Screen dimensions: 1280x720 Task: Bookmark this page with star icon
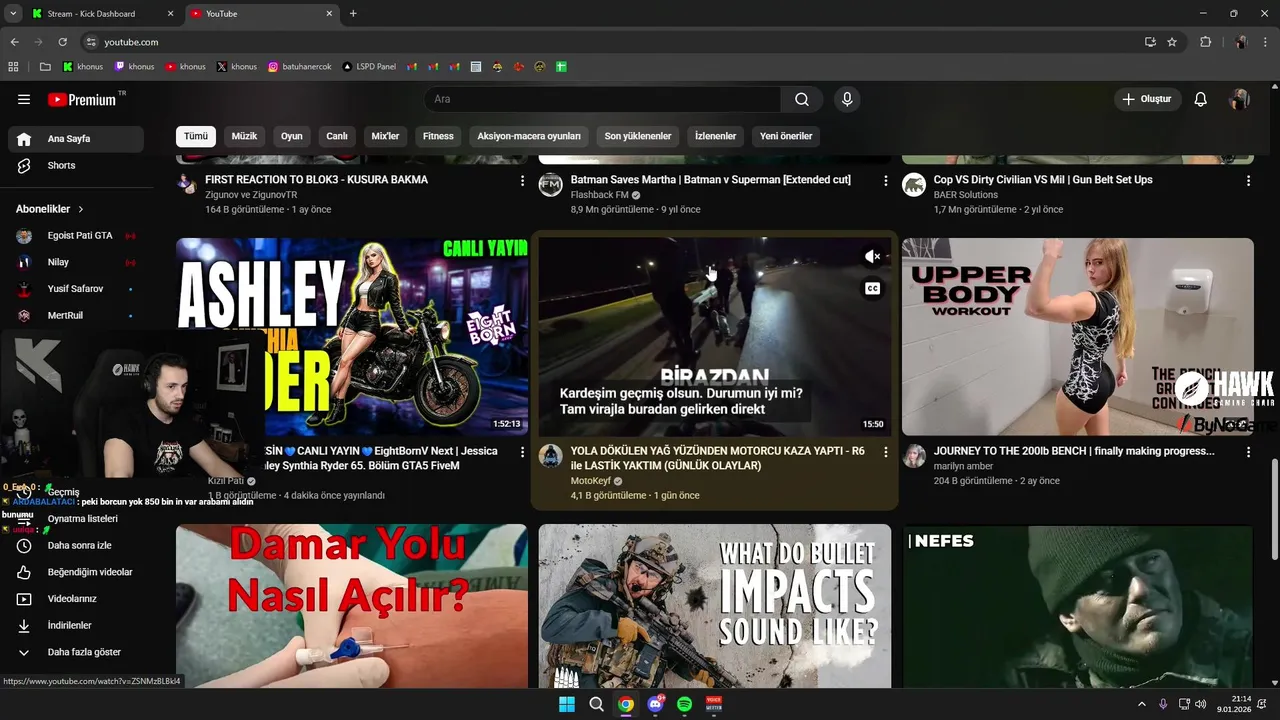point(1172,42)
